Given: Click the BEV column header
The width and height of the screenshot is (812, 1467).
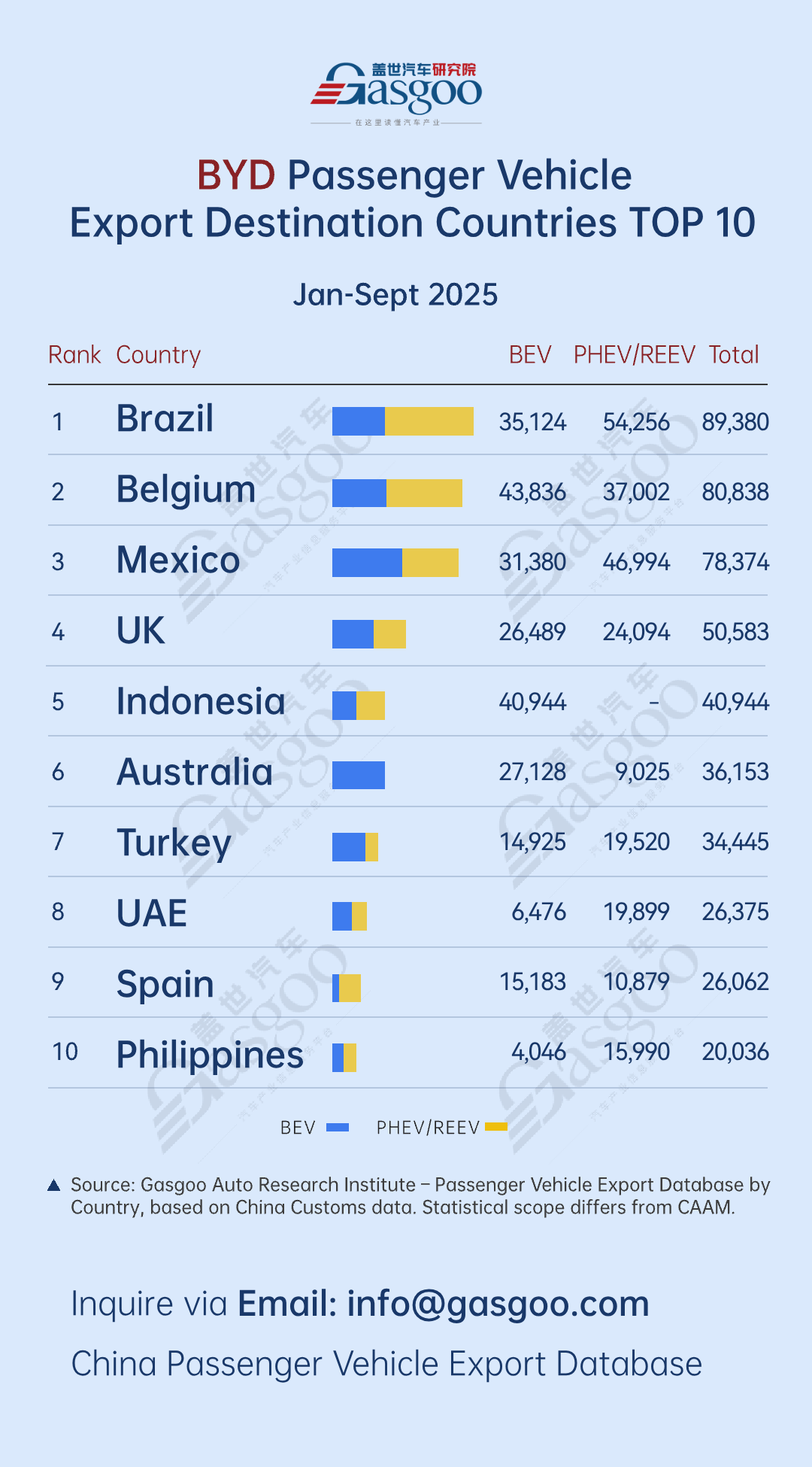Looking at the screenshot, I should pyautogui.click(x=530, y=355).
